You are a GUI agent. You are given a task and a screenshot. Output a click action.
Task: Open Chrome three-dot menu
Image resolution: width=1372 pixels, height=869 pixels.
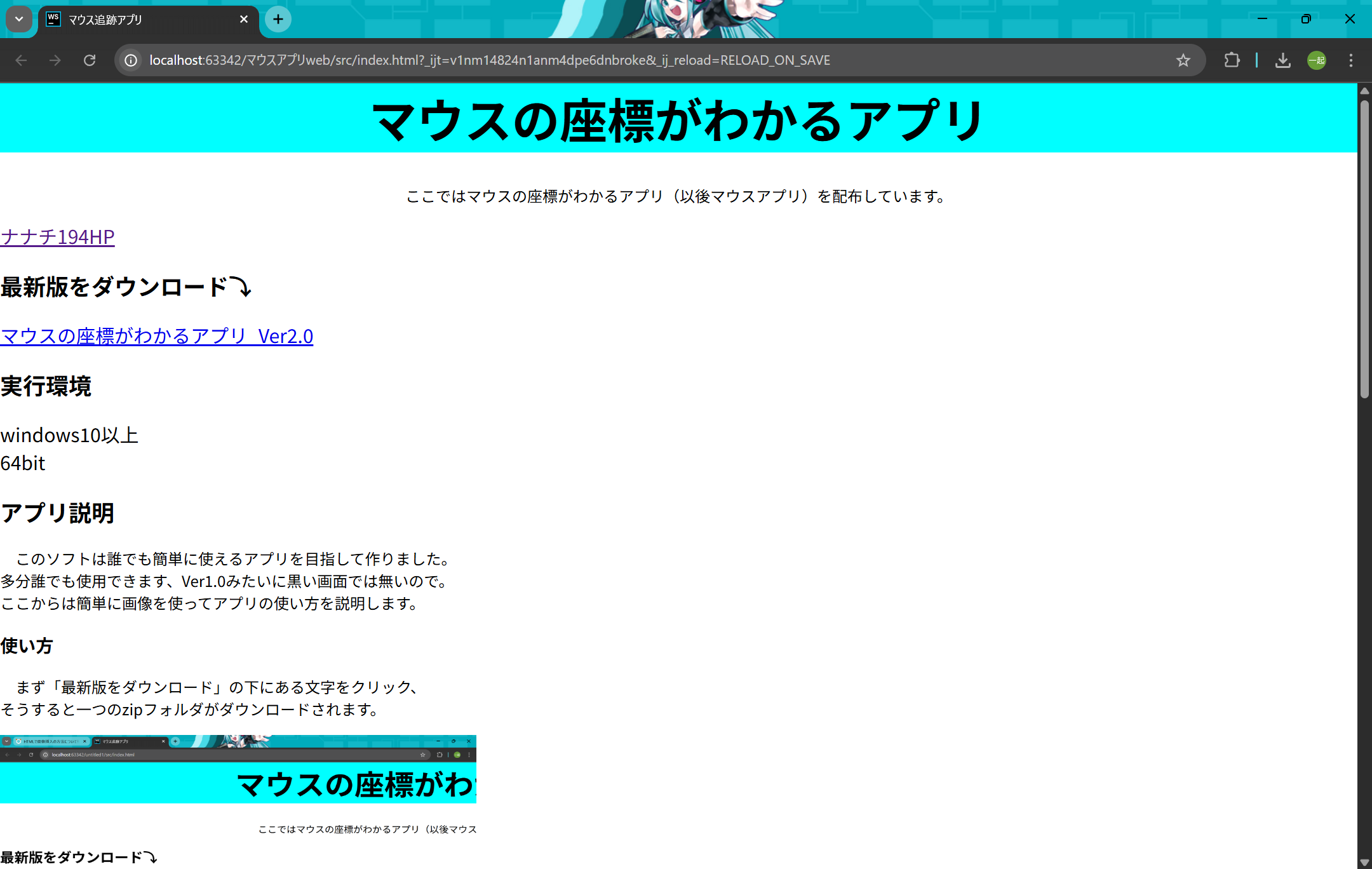[x=1351, y=60]
